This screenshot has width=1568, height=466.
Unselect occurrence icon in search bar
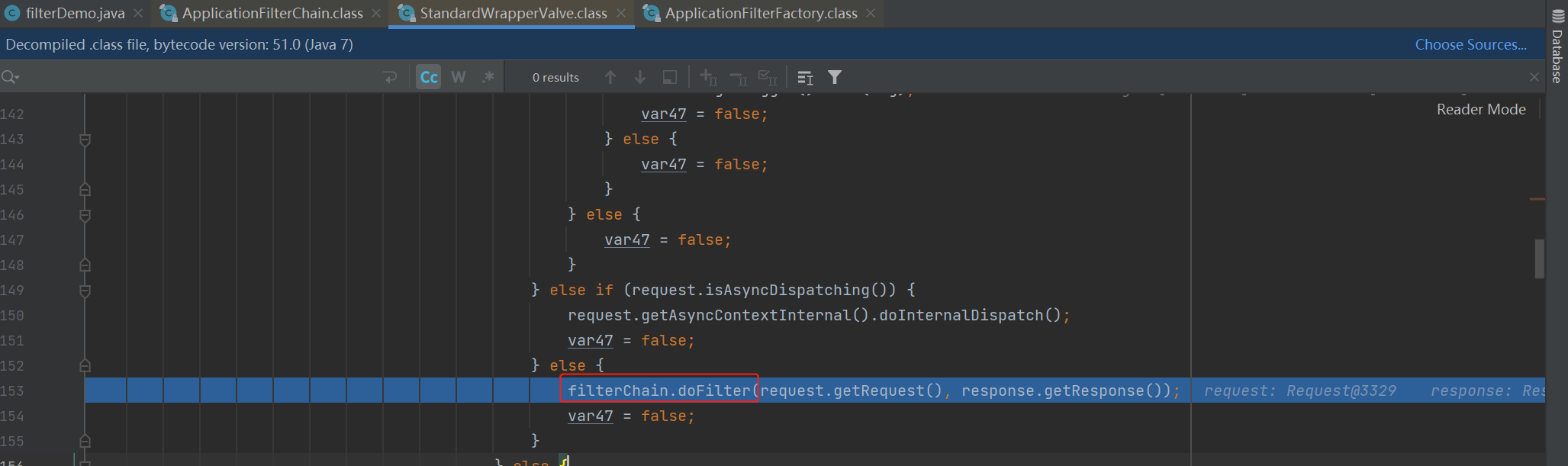[x=738, y=77]
